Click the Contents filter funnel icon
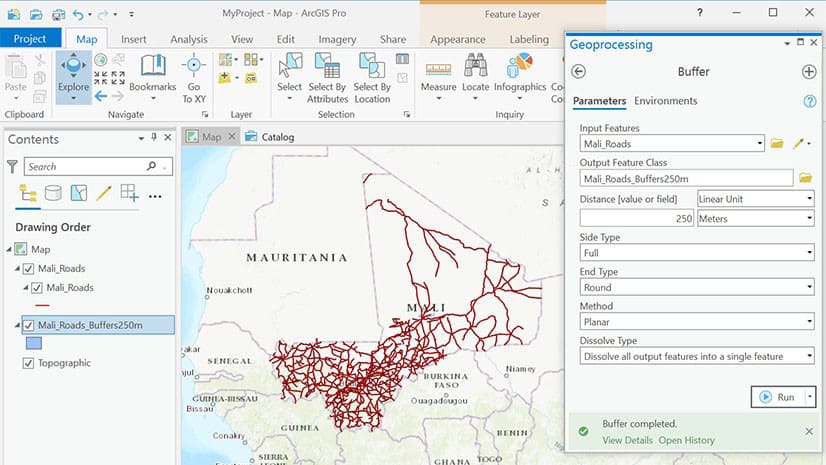The image size is (826, 465). point(12,166)
